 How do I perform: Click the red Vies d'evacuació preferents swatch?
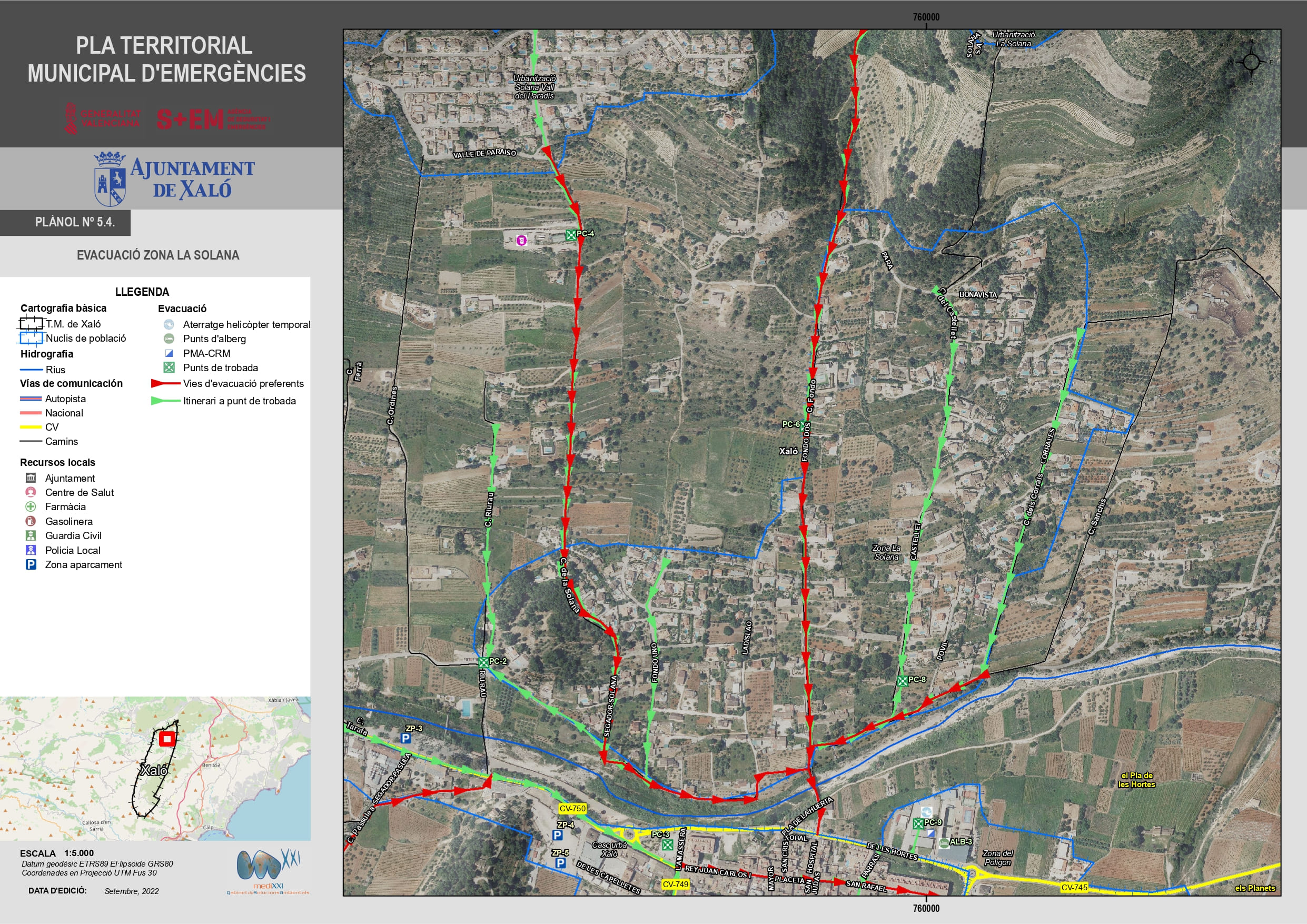point(166,384)
